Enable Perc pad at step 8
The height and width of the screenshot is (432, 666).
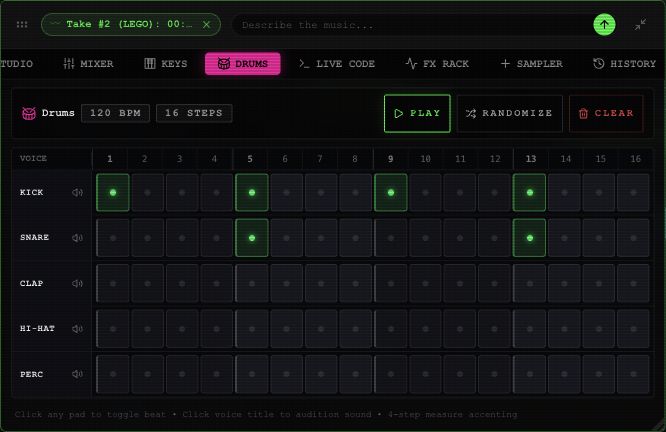[356, 374]
